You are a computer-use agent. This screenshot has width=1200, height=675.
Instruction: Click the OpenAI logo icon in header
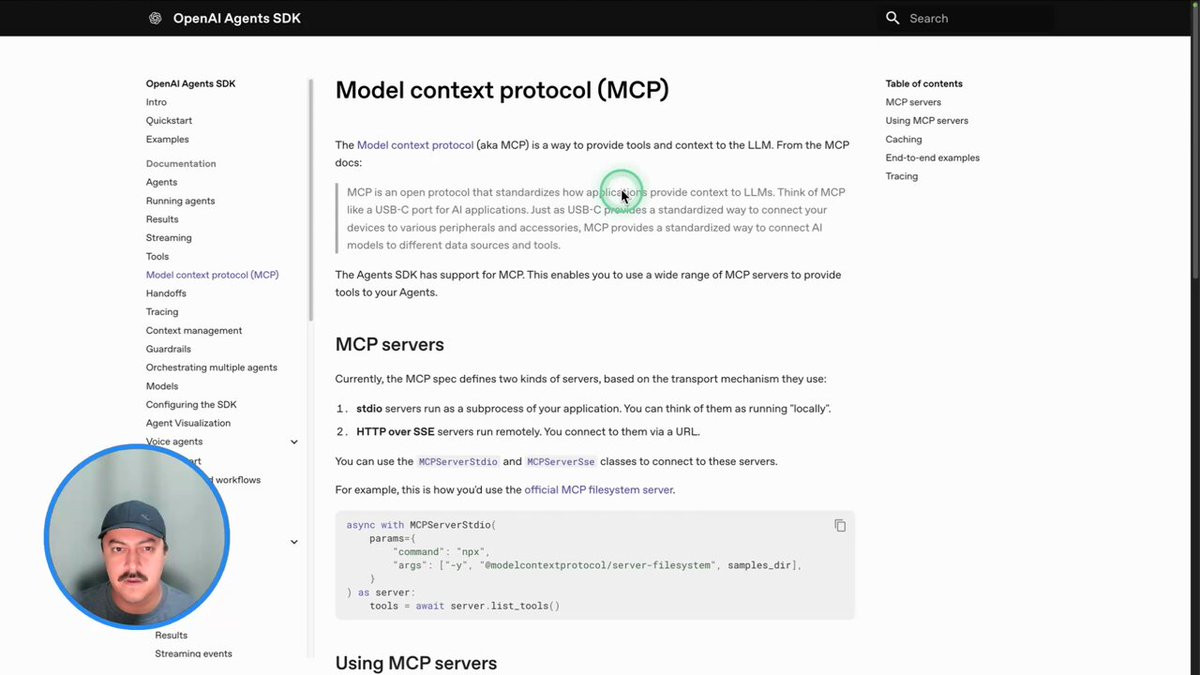click(x=155, y=18)
